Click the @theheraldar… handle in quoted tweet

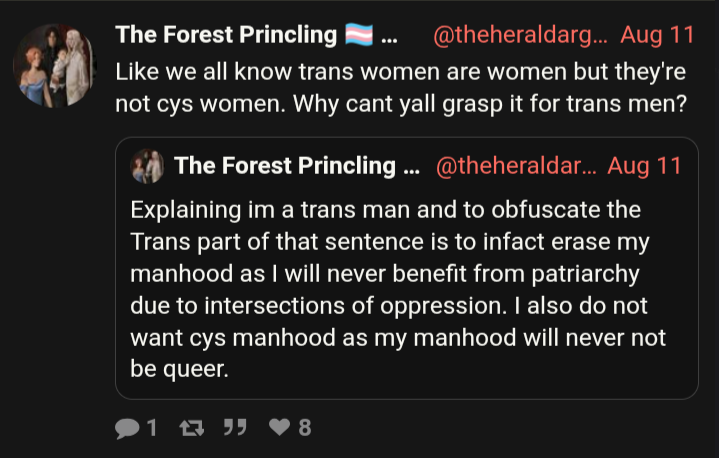(x=516, y=166)
